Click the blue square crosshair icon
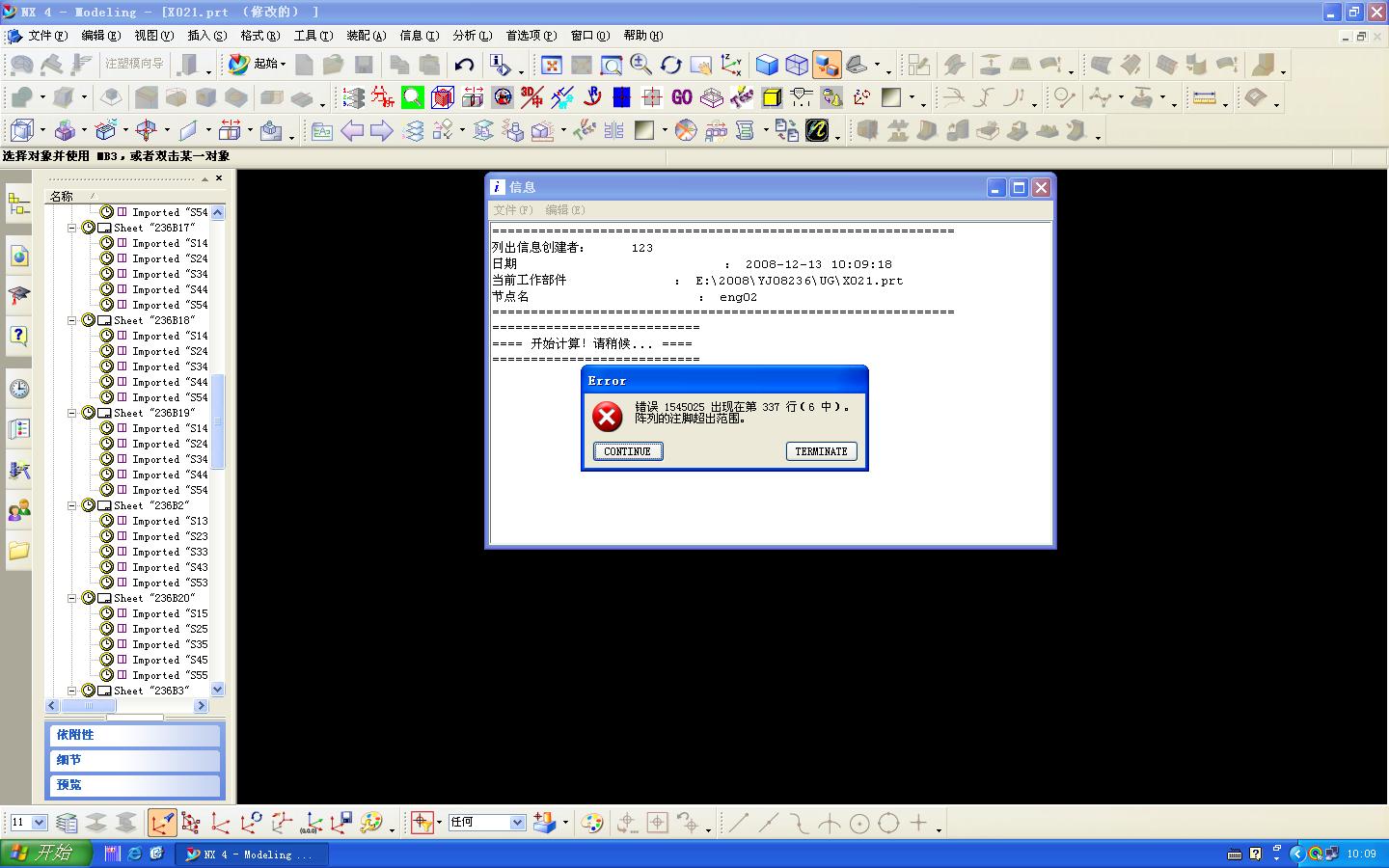This screenshot has width=1389, height=868. (621, 97)
